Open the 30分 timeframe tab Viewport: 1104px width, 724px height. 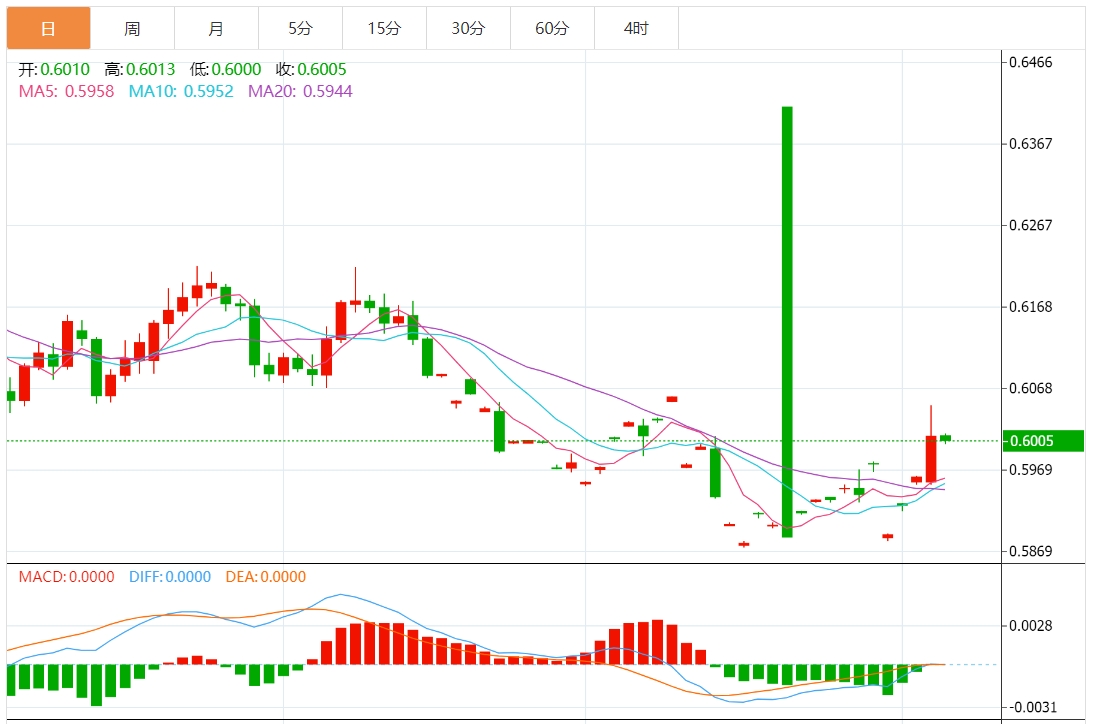coord(468,28)
